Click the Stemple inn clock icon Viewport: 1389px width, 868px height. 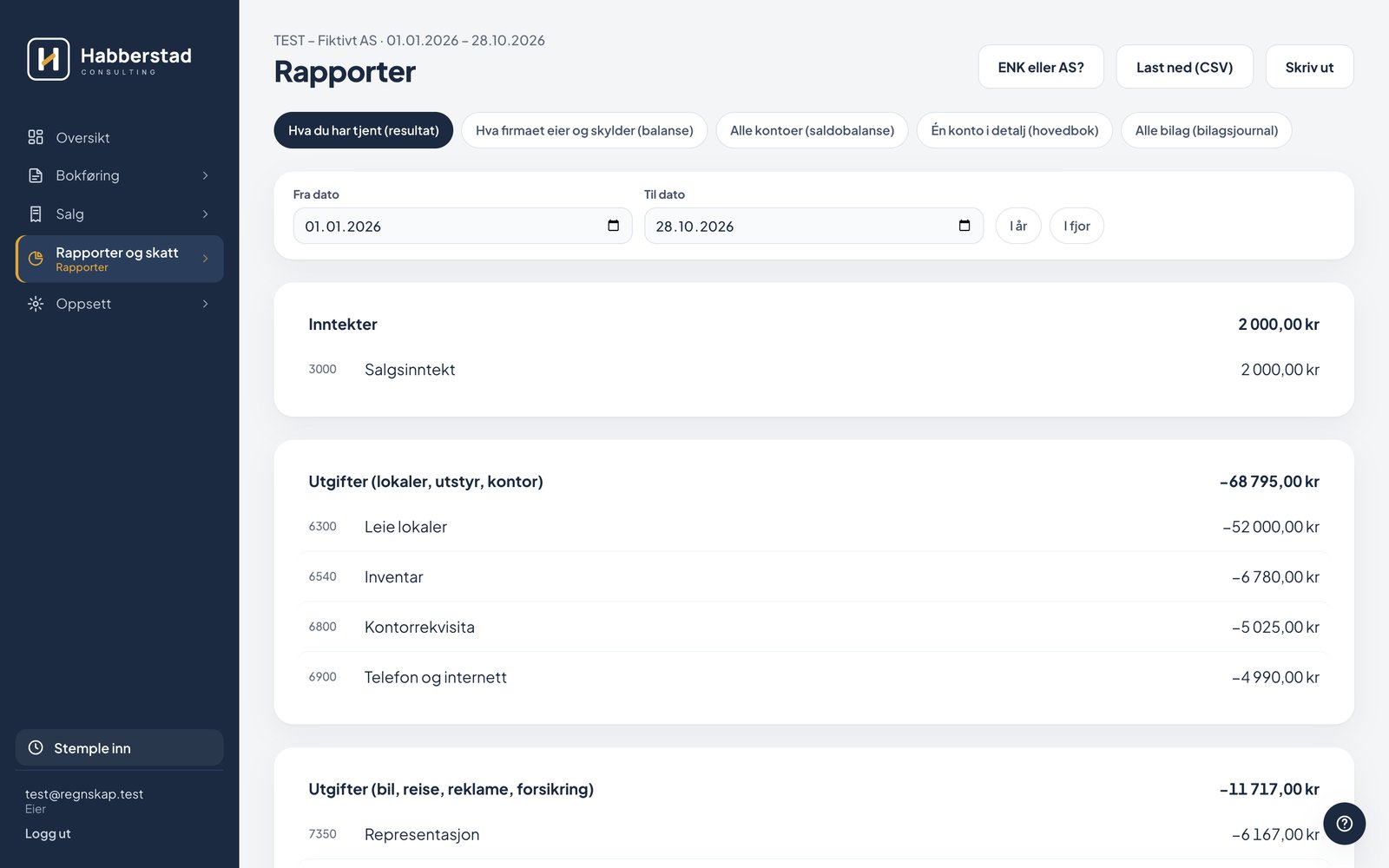pyautogui.click(x=36, y=747)
